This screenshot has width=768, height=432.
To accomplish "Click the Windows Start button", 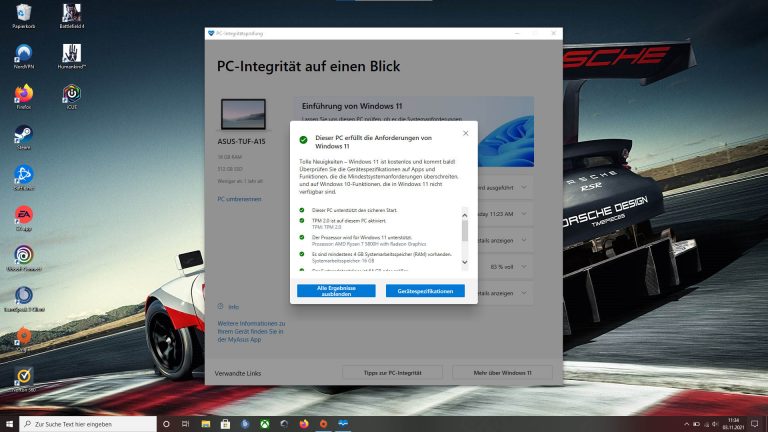I will (9, 424).
